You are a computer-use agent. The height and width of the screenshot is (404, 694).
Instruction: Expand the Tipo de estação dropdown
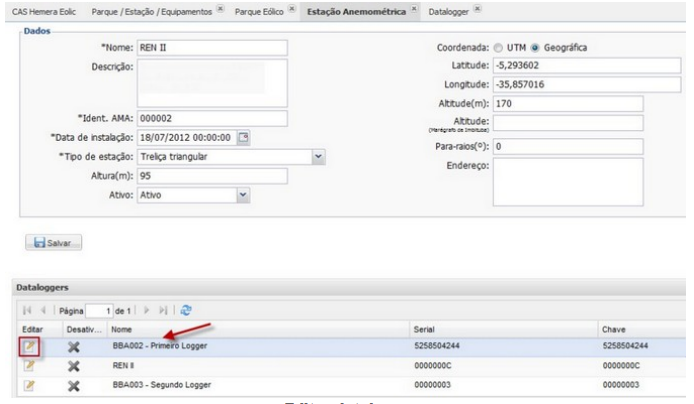click(x=319, y=156)
